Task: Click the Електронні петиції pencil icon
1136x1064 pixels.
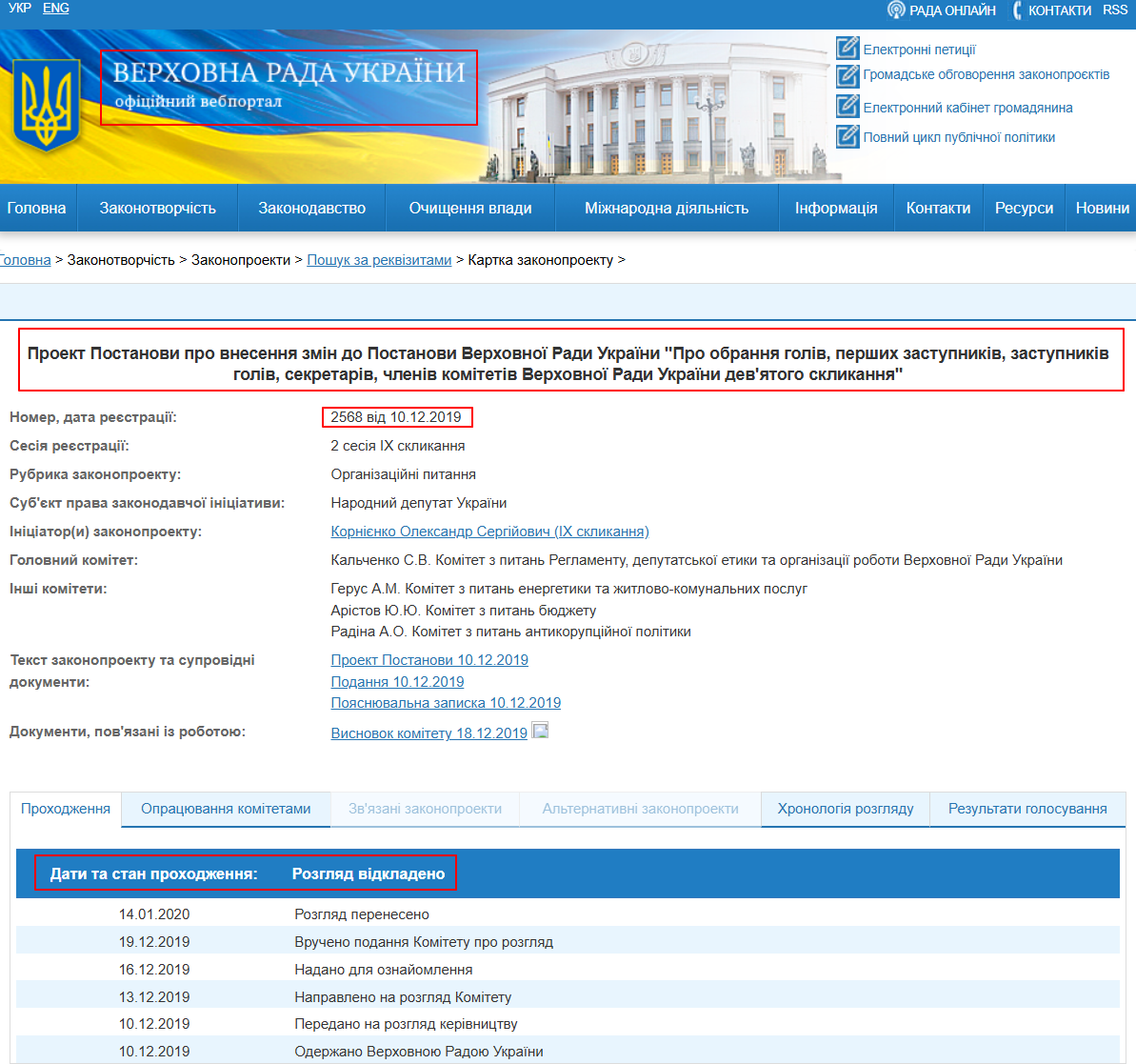Action: [847, 48]
